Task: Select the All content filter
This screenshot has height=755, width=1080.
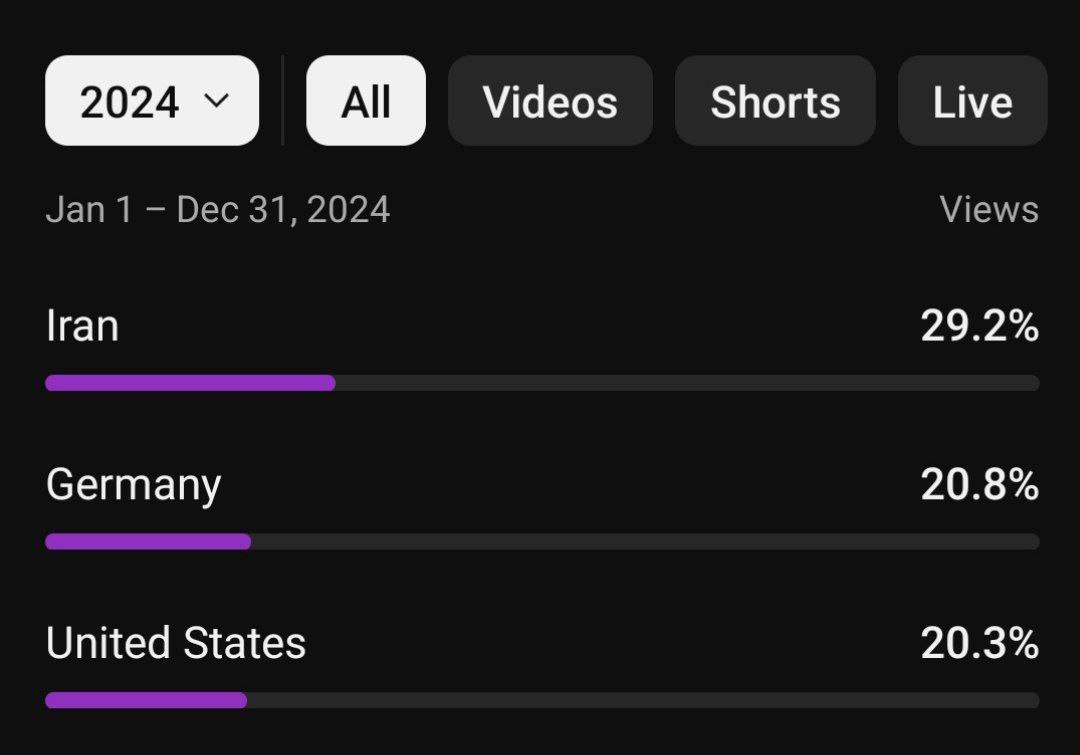Action: [x=365, y=101]
